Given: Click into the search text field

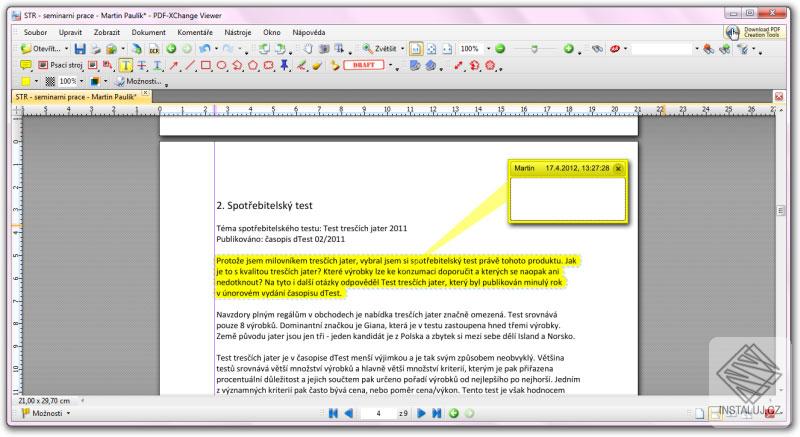Looking at the screenshot, I should coord(662,49).
